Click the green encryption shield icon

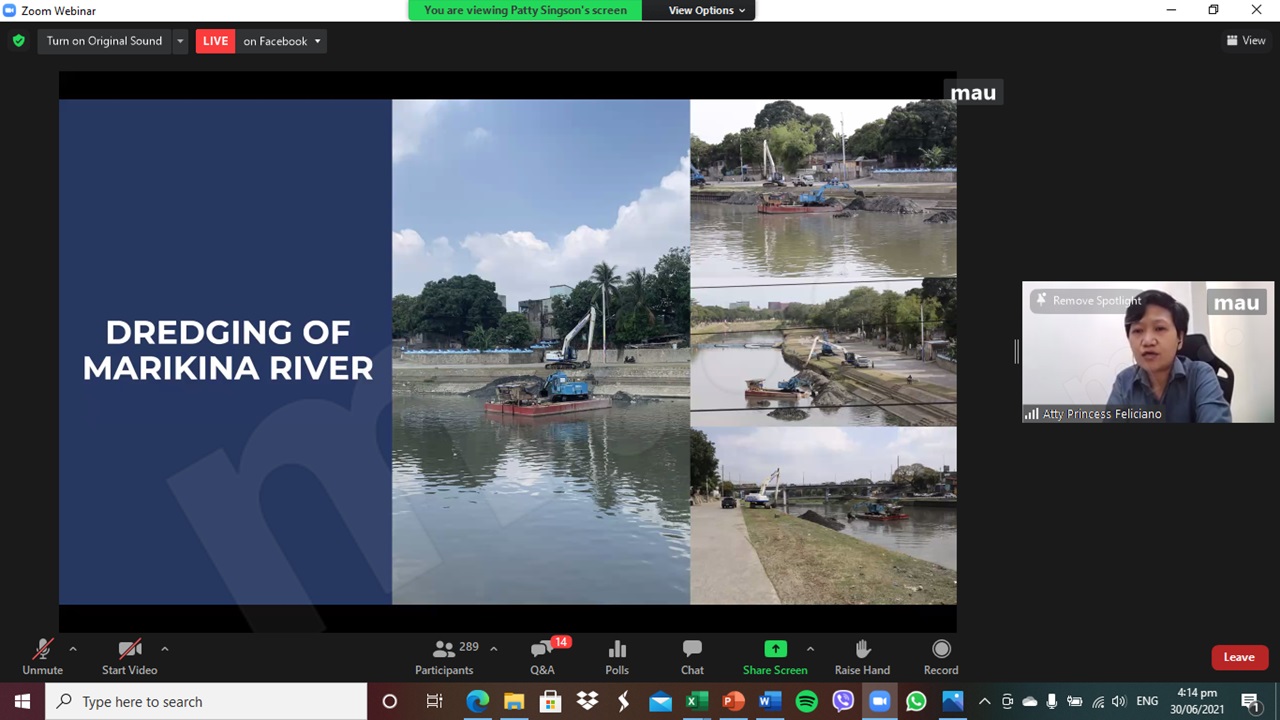(18, 41)
